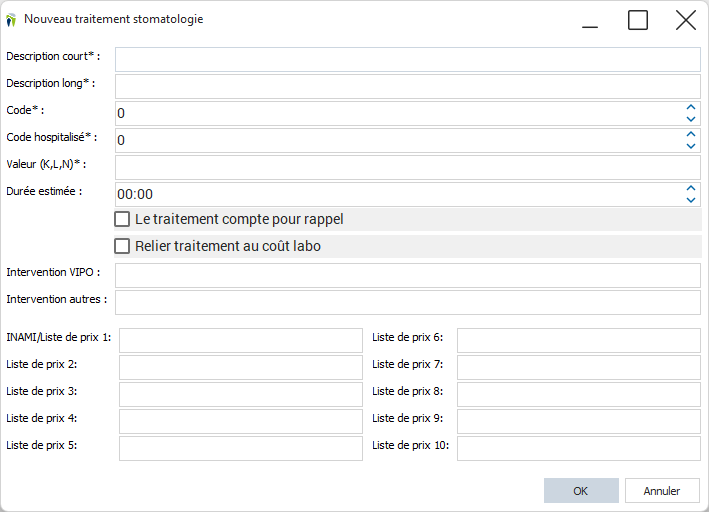Select the Liste de prix 5 field
Viewport: 709px width, 512px height.
pos(241,449)
